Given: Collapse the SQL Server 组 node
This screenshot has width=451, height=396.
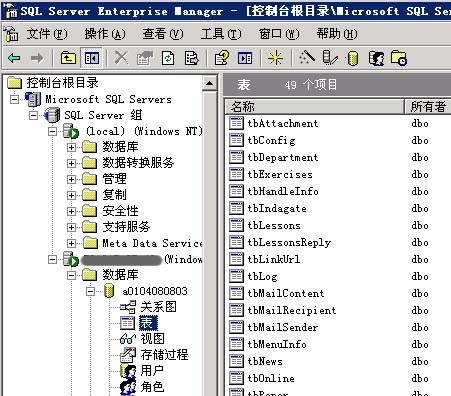Looking at the screenshot, I should (33, 115).
